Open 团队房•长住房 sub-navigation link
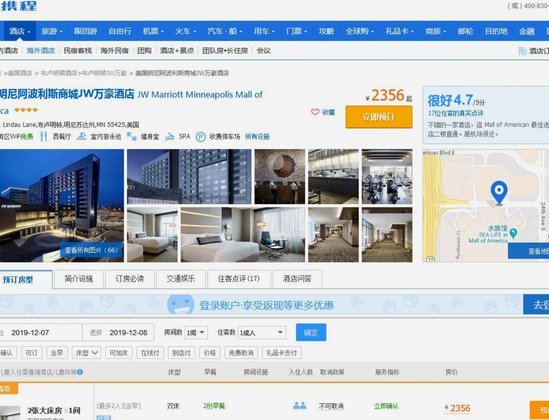Screen dimensions: 549x420 click(225, 50)
